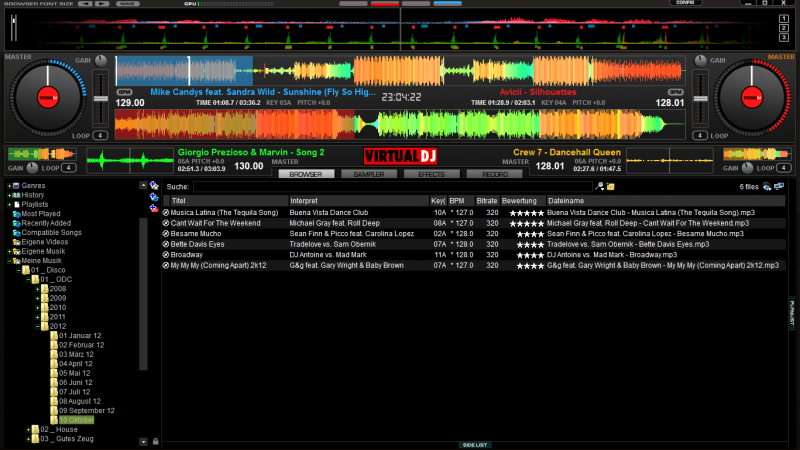This screenshot has height=450, width=800.
Task: Open the CONFIG settings
Action: [x=685, y=3]
